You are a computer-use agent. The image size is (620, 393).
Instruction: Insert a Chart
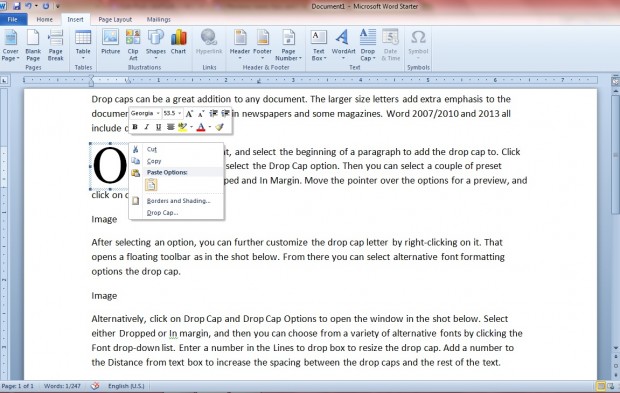pos(178,42)
